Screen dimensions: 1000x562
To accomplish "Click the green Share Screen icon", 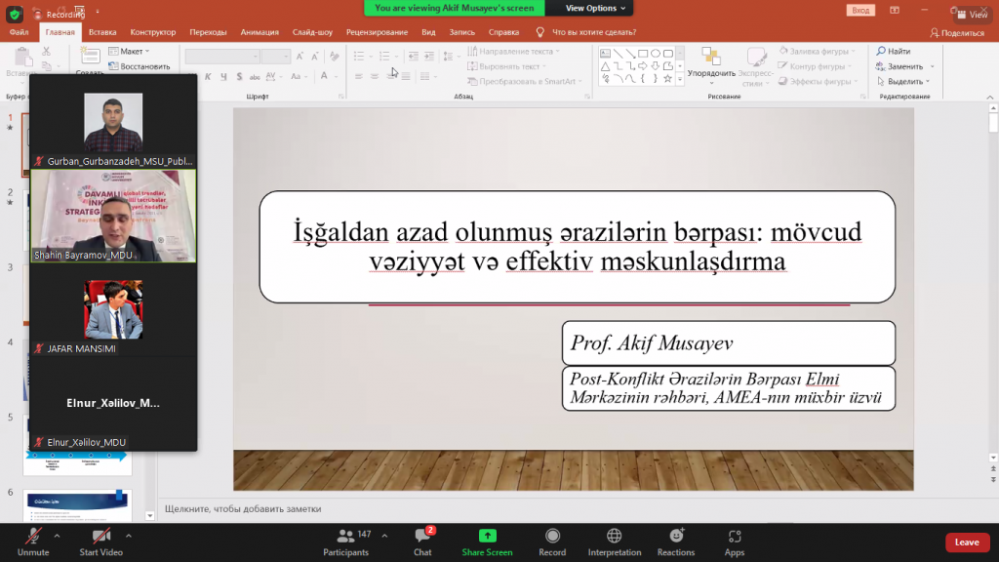I will (487, 536).
